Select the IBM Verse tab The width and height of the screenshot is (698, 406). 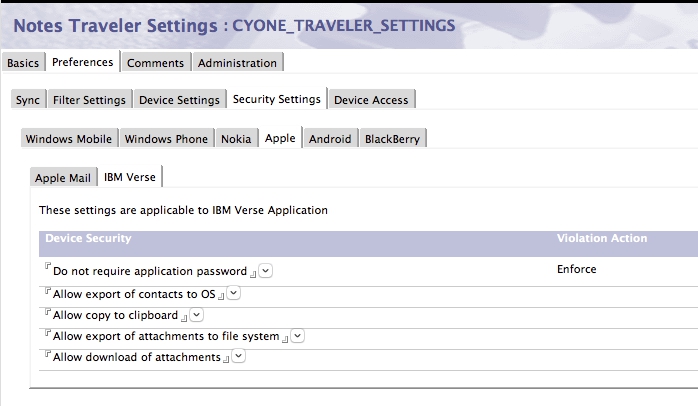[x=130, y=177]
